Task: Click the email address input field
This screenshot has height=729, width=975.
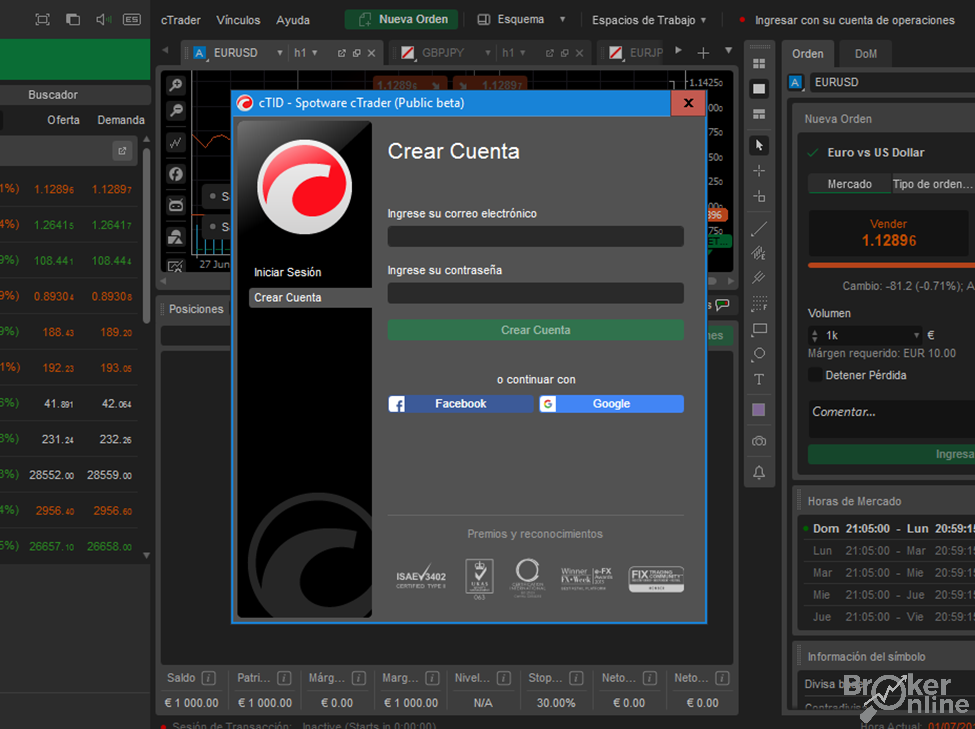Action: pos(535,236)
